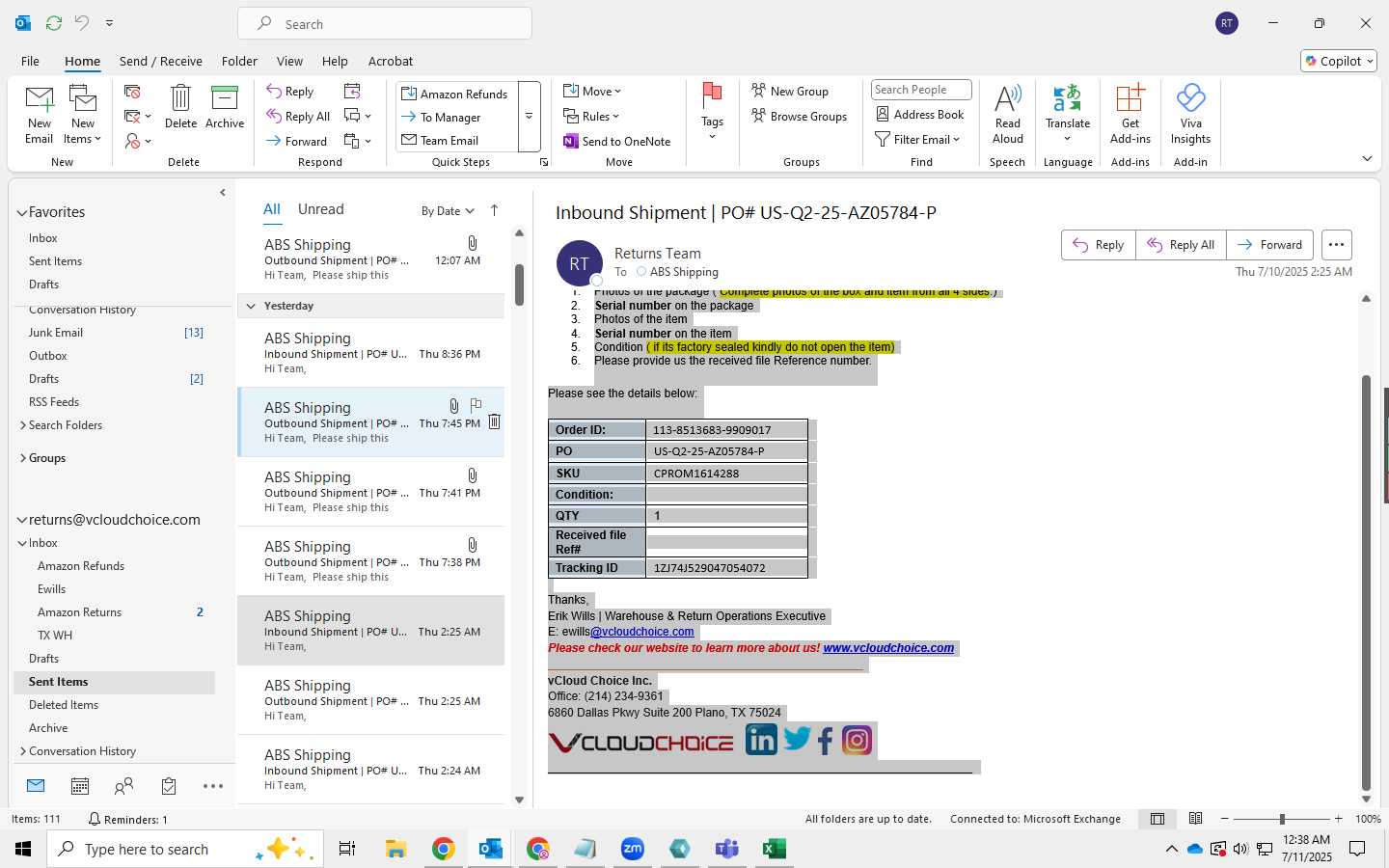This screenshot has height=868, width=1389.
Task: Click Forward in reading pane
Action: (1270, 245)
